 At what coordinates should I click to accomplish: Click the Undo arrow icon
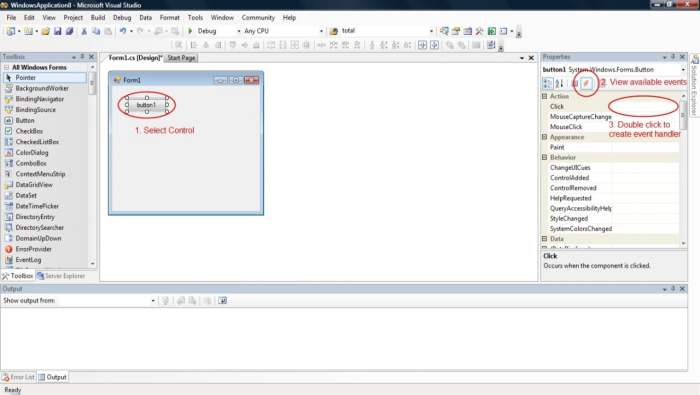click(x=122, y=31)
